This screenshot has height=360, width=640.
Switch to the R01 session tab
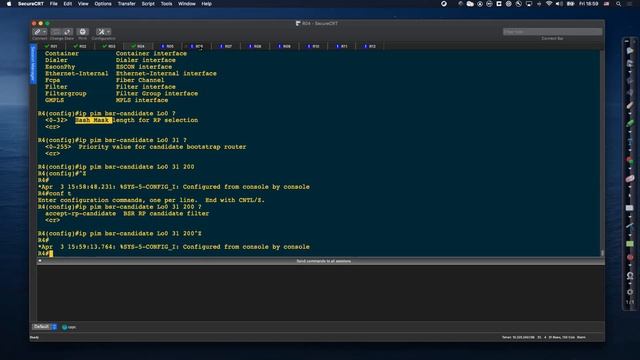(51, 46)
